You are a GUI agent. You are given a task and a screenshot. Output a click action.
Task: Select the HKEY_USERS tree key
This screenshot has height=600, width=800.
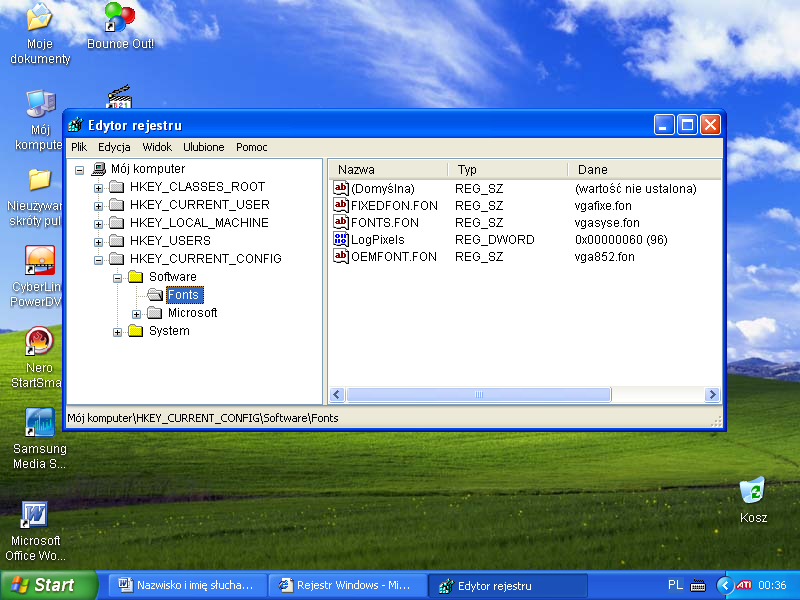(x=169, y=241)
